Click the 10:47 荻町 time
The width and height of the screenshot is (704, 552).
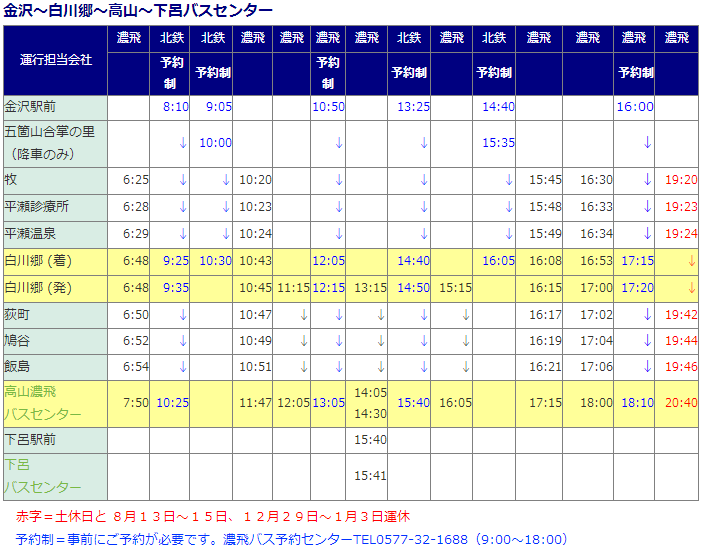pyautogui.click(x=255, y=314)
